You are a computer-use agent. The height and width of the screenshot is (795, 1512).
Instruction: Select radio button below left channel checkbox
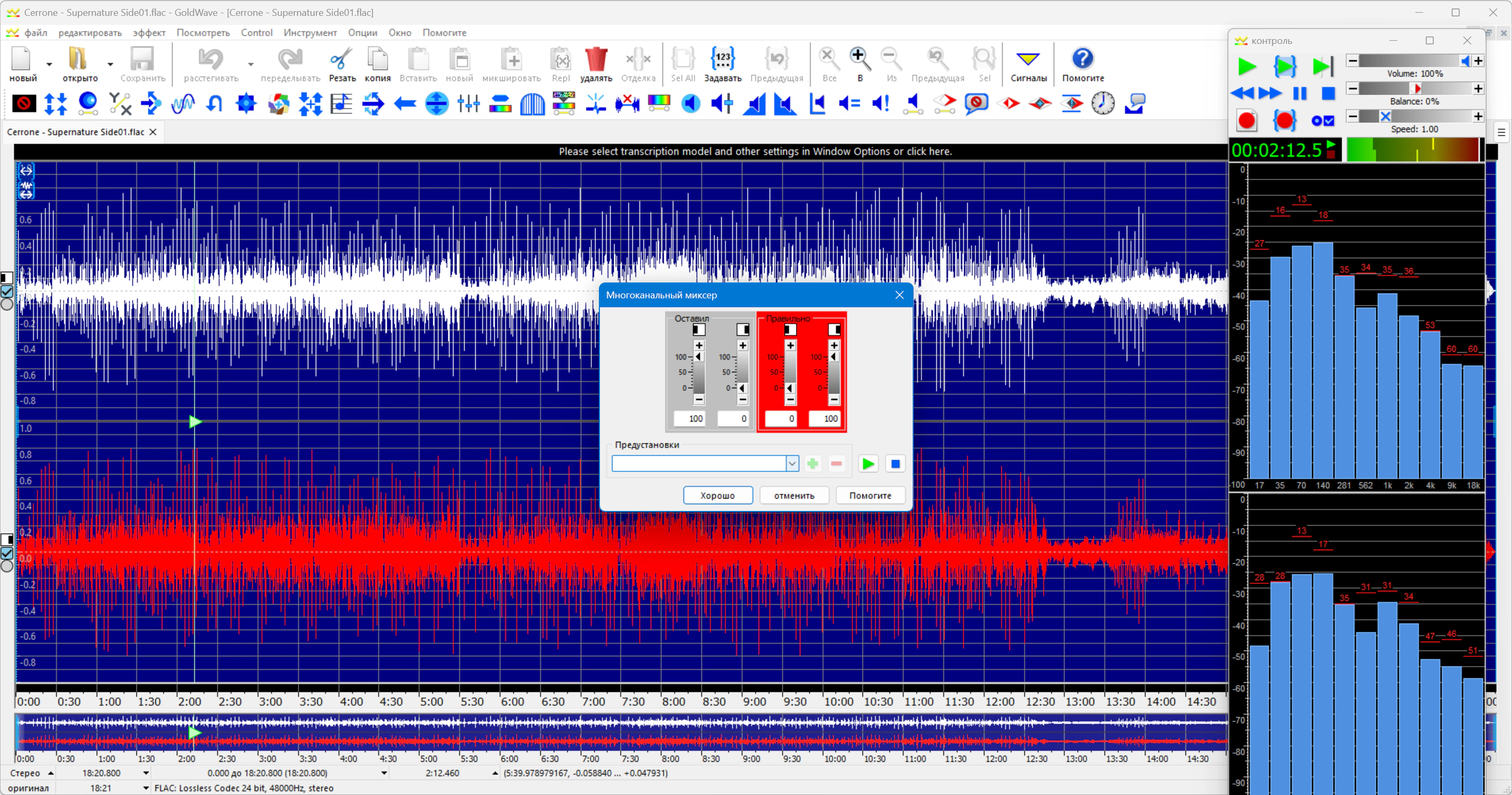[x=7, y=304]
